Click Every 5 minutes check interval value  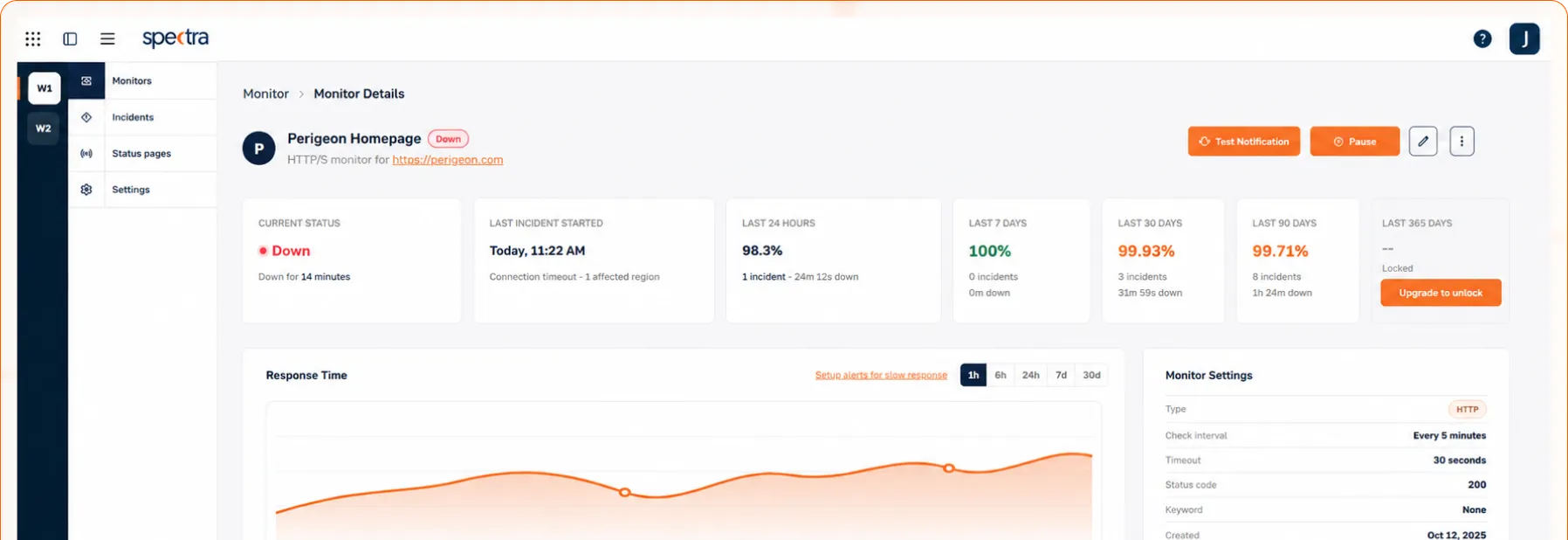click(1449, 435)
